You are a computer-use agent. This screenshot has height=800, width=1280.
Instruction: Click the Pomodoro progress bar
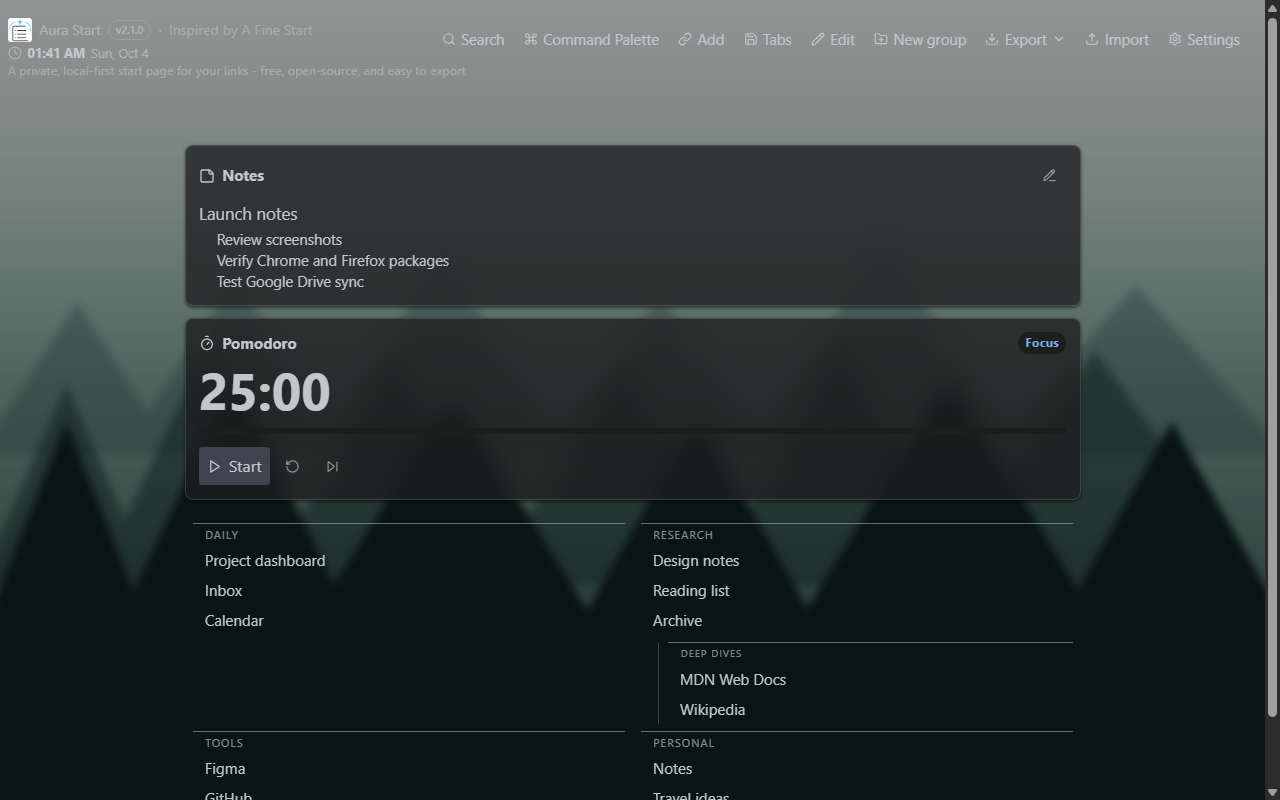pyautogui.click(x=632, y=431)
